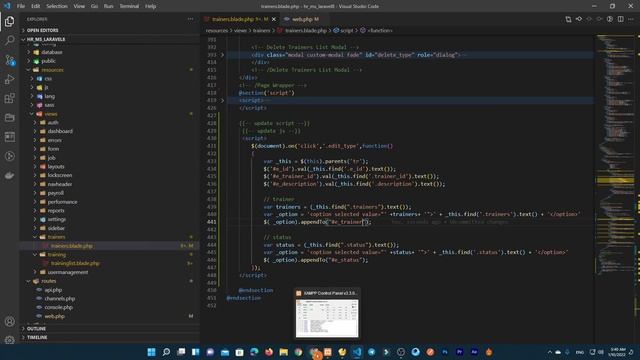
Task: Expand the payroll folder
Action: [56, 193]
